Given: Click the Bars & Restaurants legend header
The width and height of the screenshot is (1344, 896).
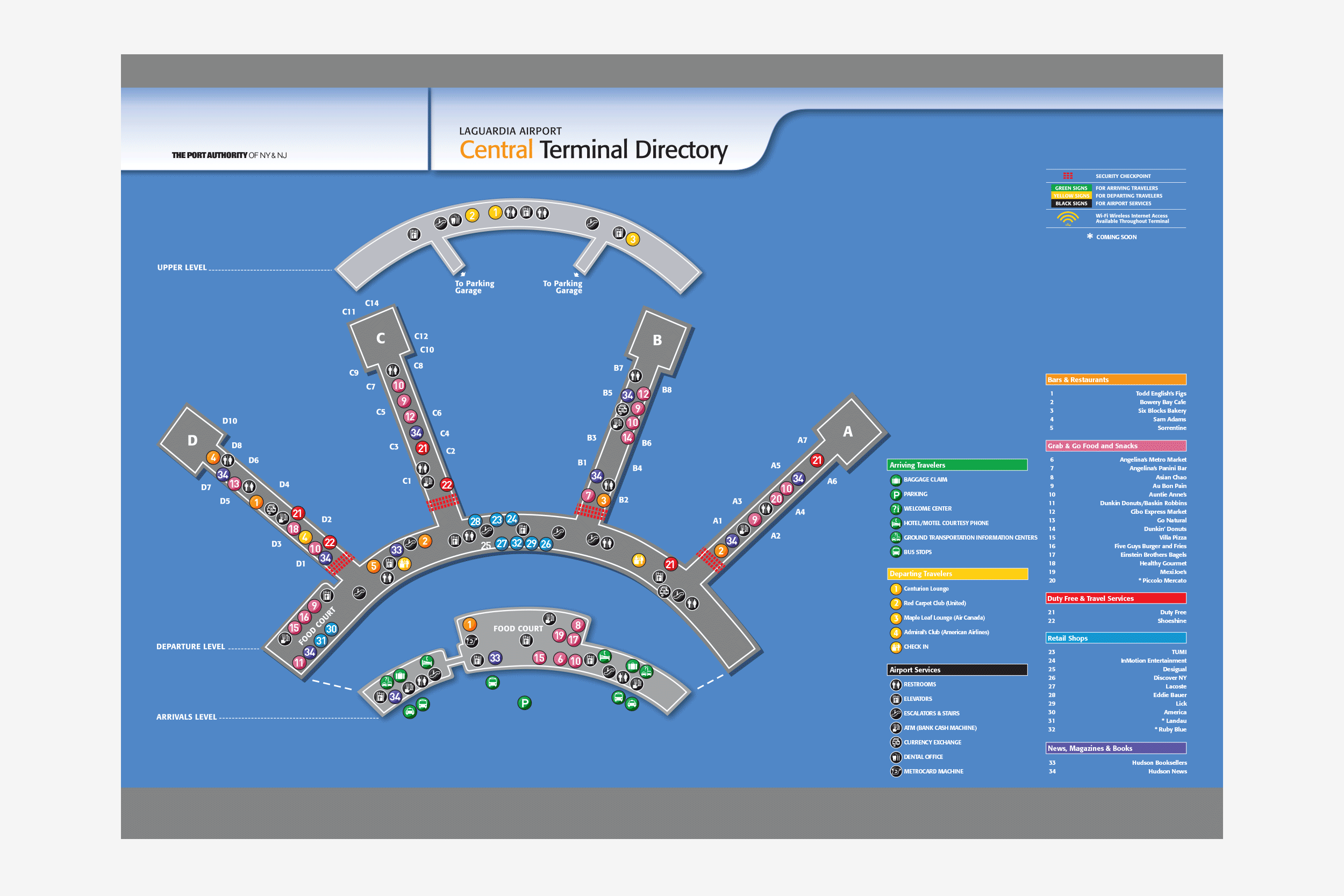Looking at the screenshot, I should tap(1116, 379).
